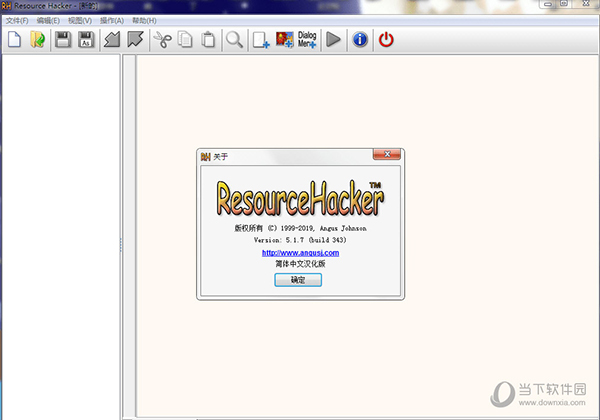Click the right-pointing flag arrow toolbar icon
600x420 pixels.
tap(135, 39)
